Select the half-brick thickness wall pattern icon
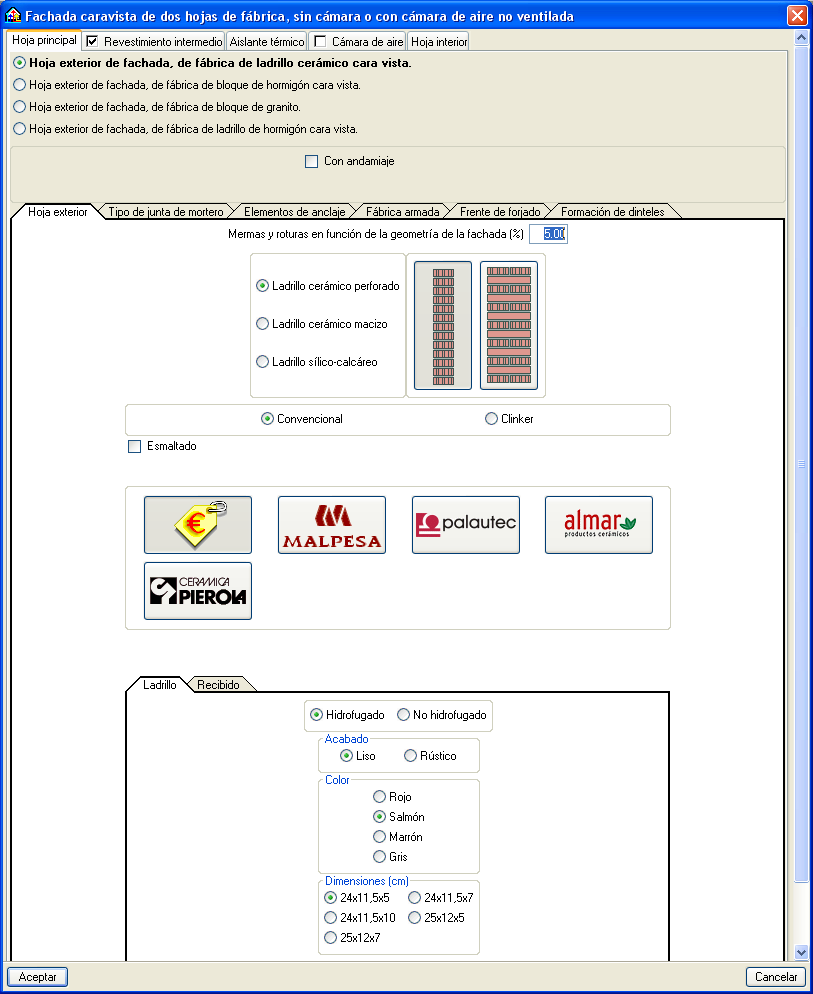 (x=443, y=325)
